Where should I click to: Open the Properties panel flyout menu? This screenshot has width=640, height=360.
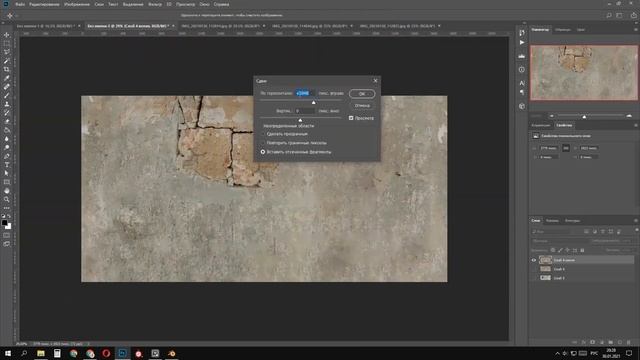pyautogui.click(x=636, y=125)
